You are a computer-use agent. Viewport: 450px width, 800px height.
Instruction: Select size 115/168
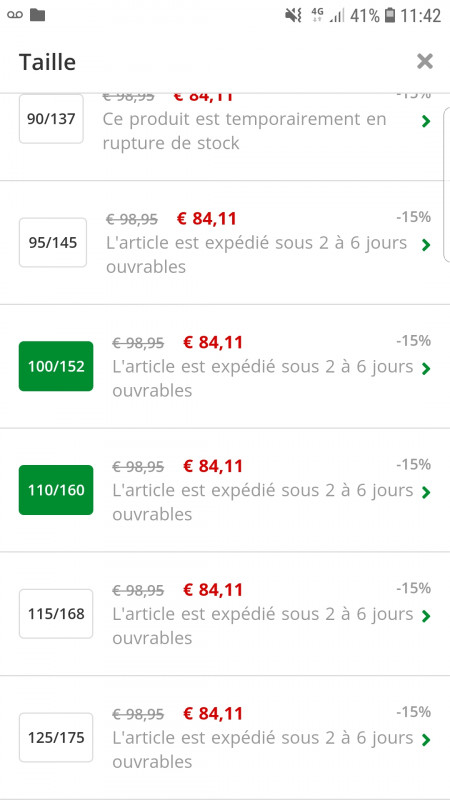(56, 614)
